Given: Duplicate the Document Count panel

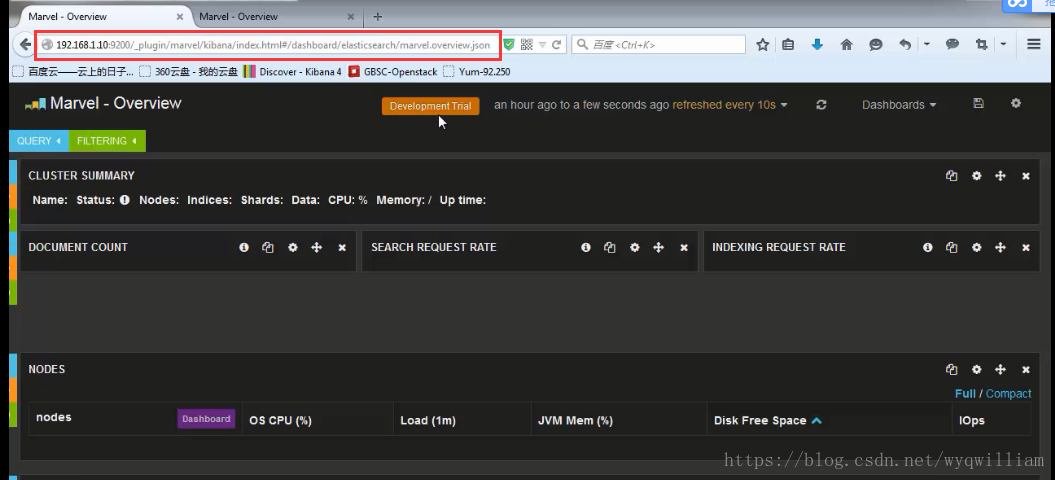Looking at the screenshot, I should tap(268, 248).
